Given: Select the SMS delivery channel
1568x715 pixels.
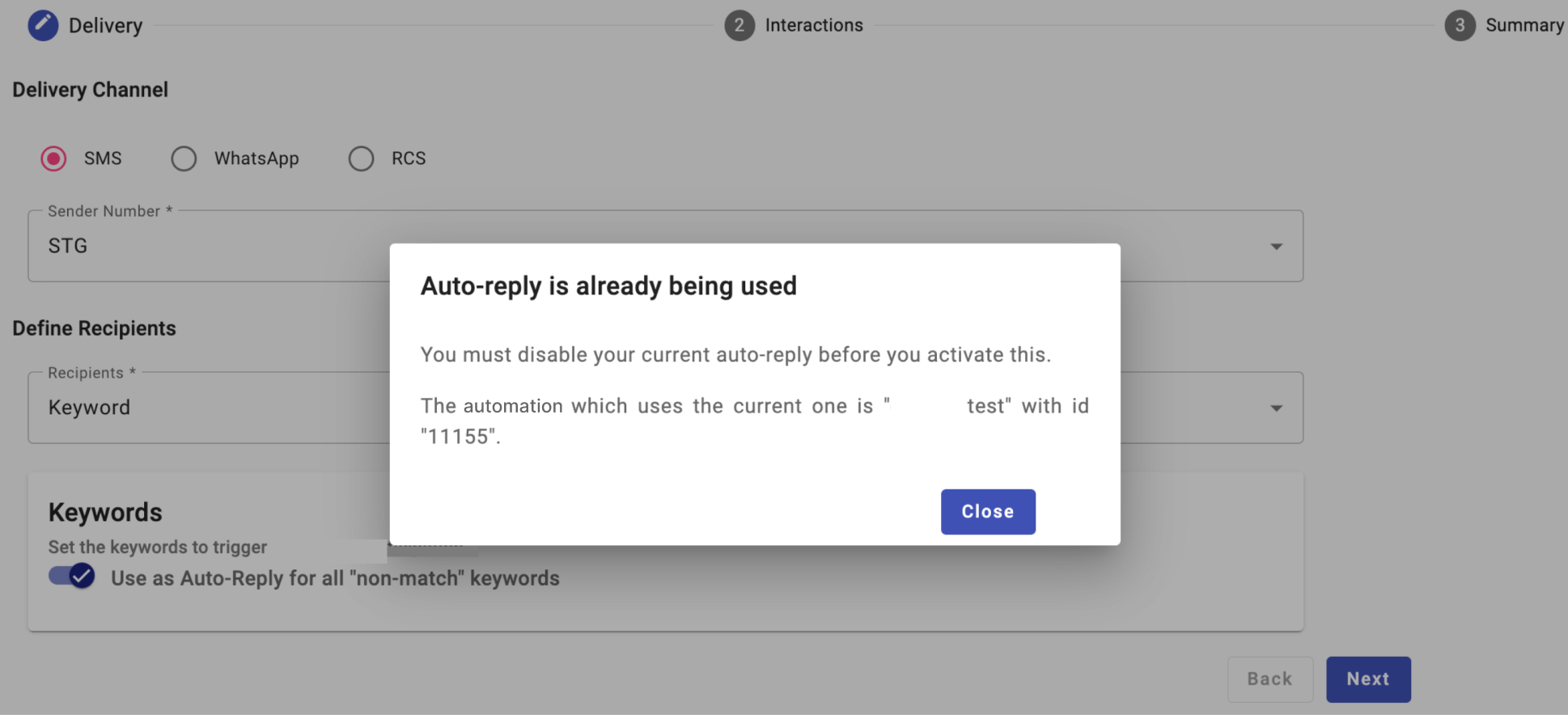Looking at the screenshot, I should point(54,159).
